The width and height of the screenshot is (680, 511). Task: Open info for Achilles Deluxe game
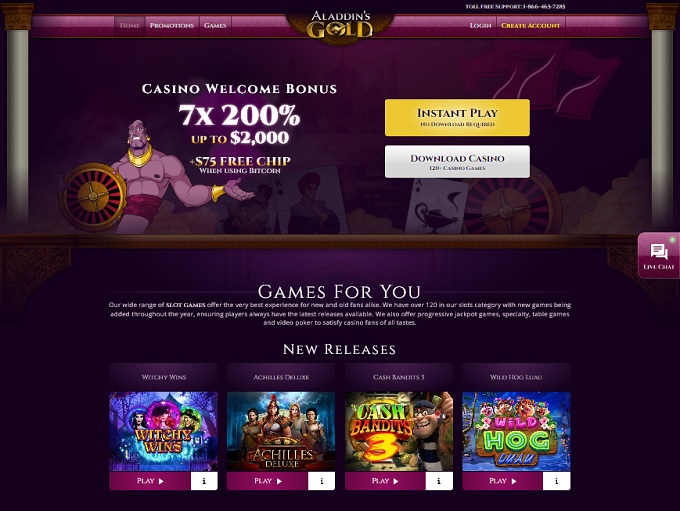pos(321,481)
